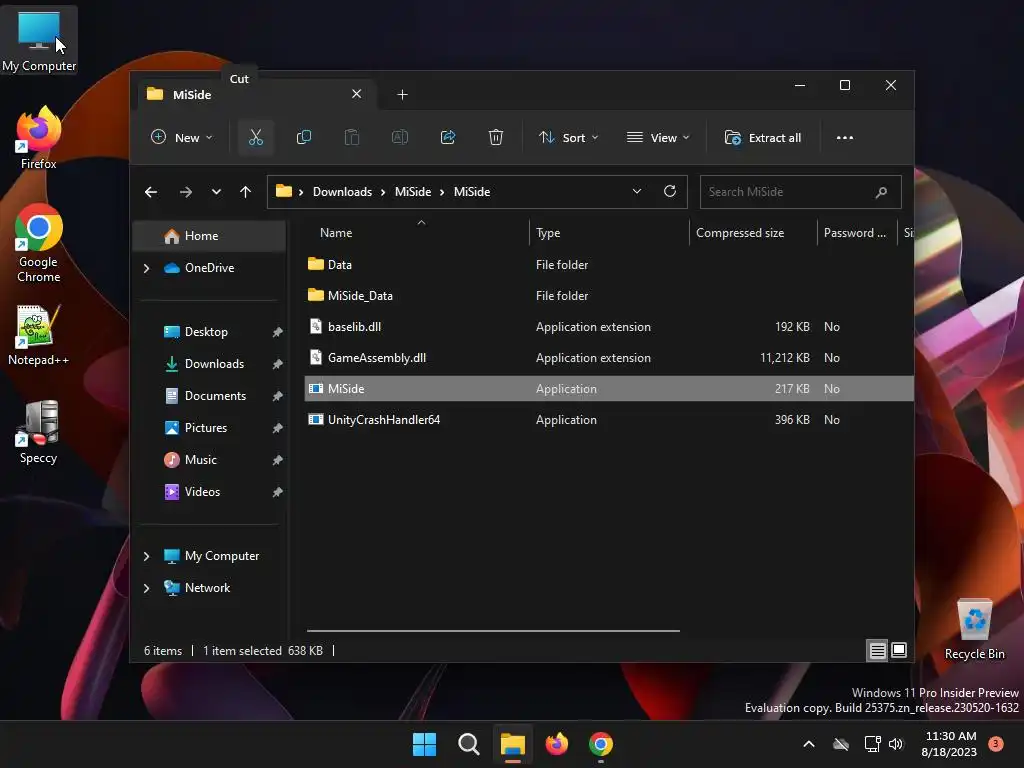Select the Notepad++ desktop shortcut

pos(39,335)
